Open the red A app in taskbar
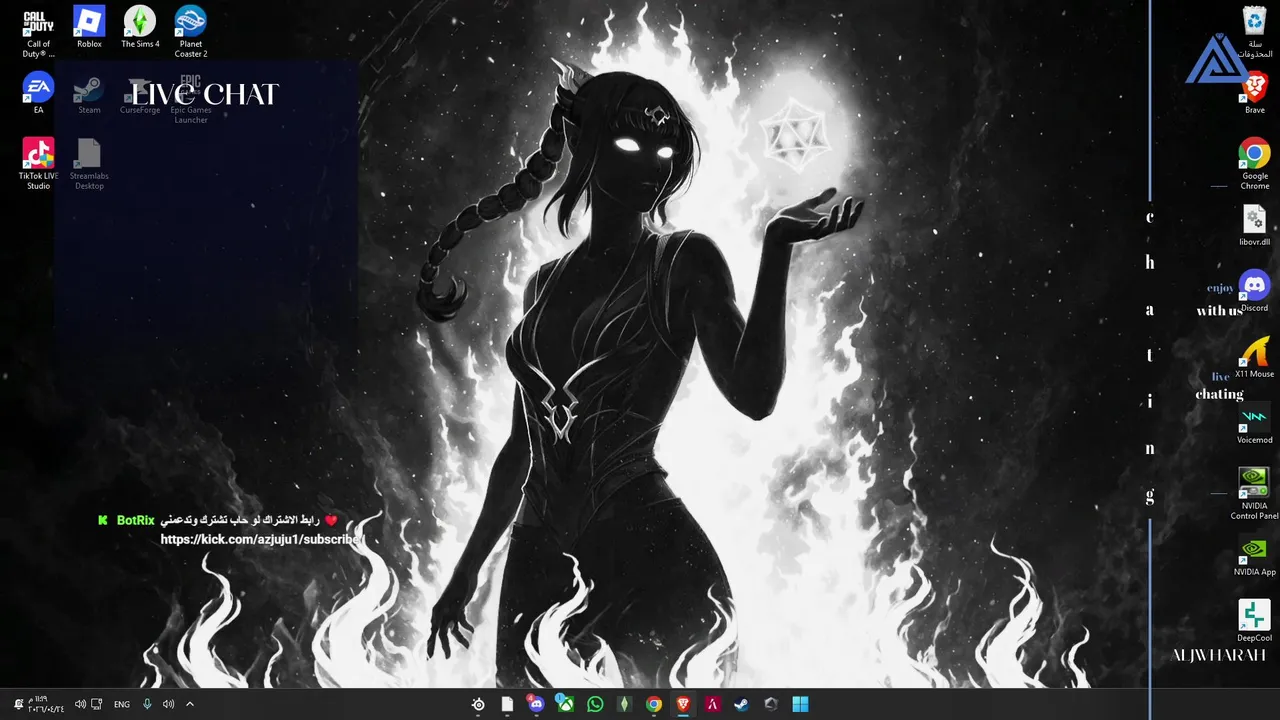1280x720 pixels. [712, 704]
